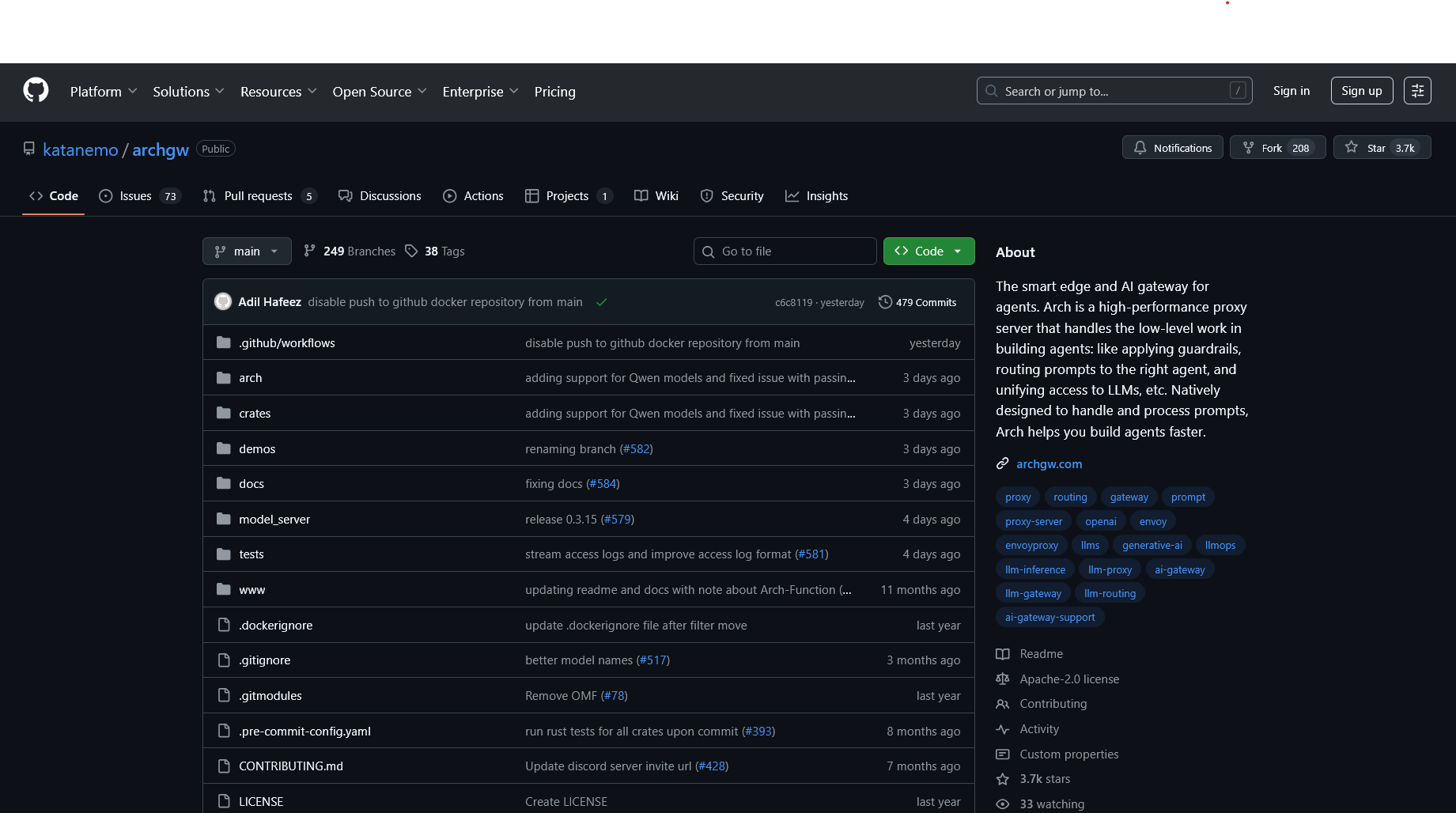
Task: Expand the green Code button dropdown arrow
Action: pos(957,251)
